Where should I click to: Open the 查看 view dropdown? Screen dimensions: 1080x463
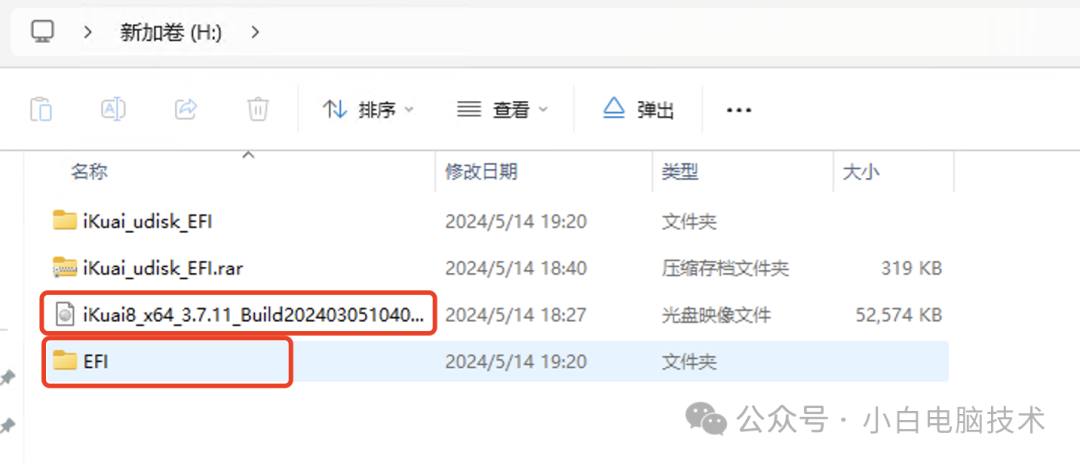(x=503, y=109)
